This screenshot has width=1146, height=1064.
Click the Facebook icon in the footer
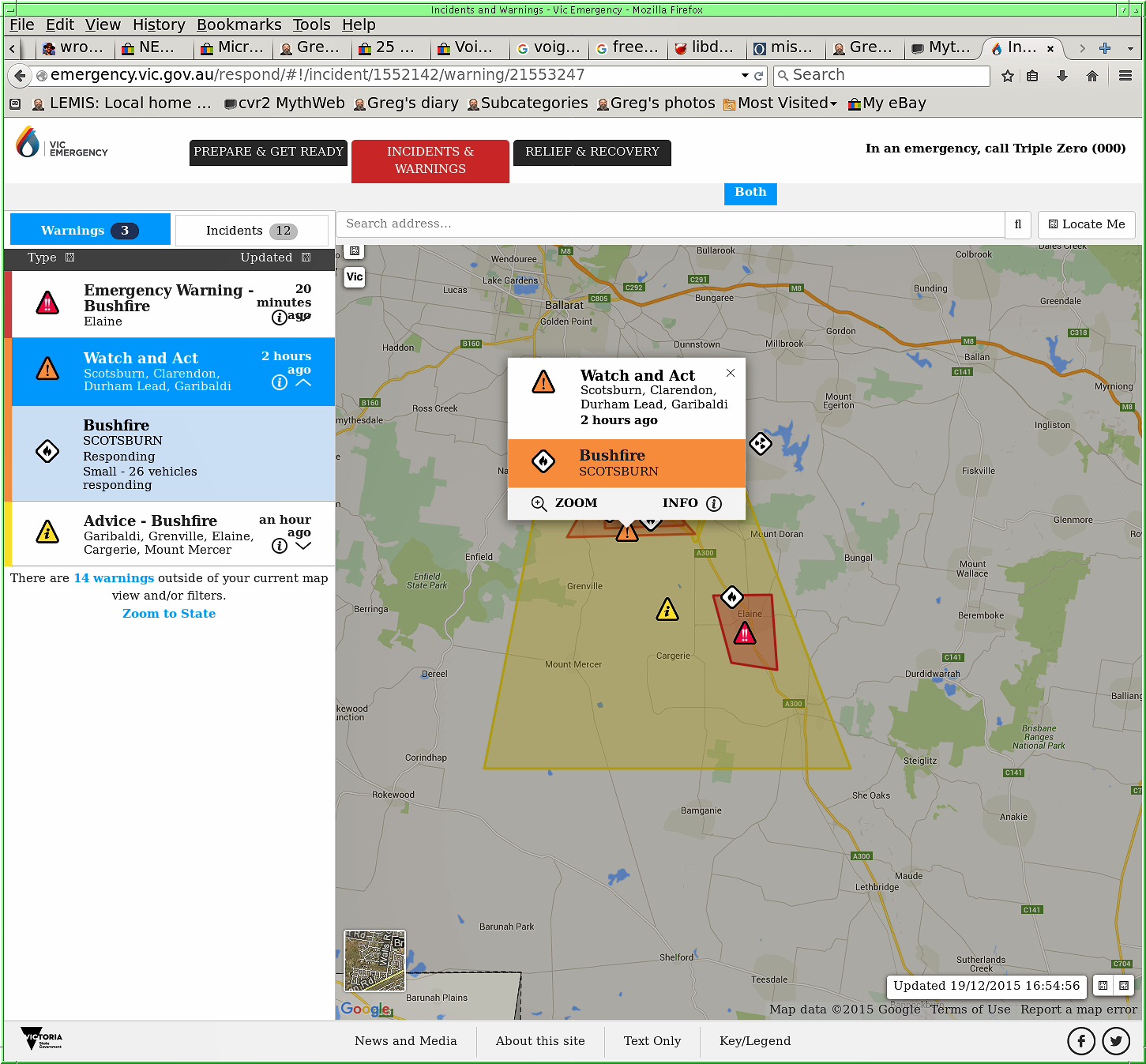[1080, 1041]
